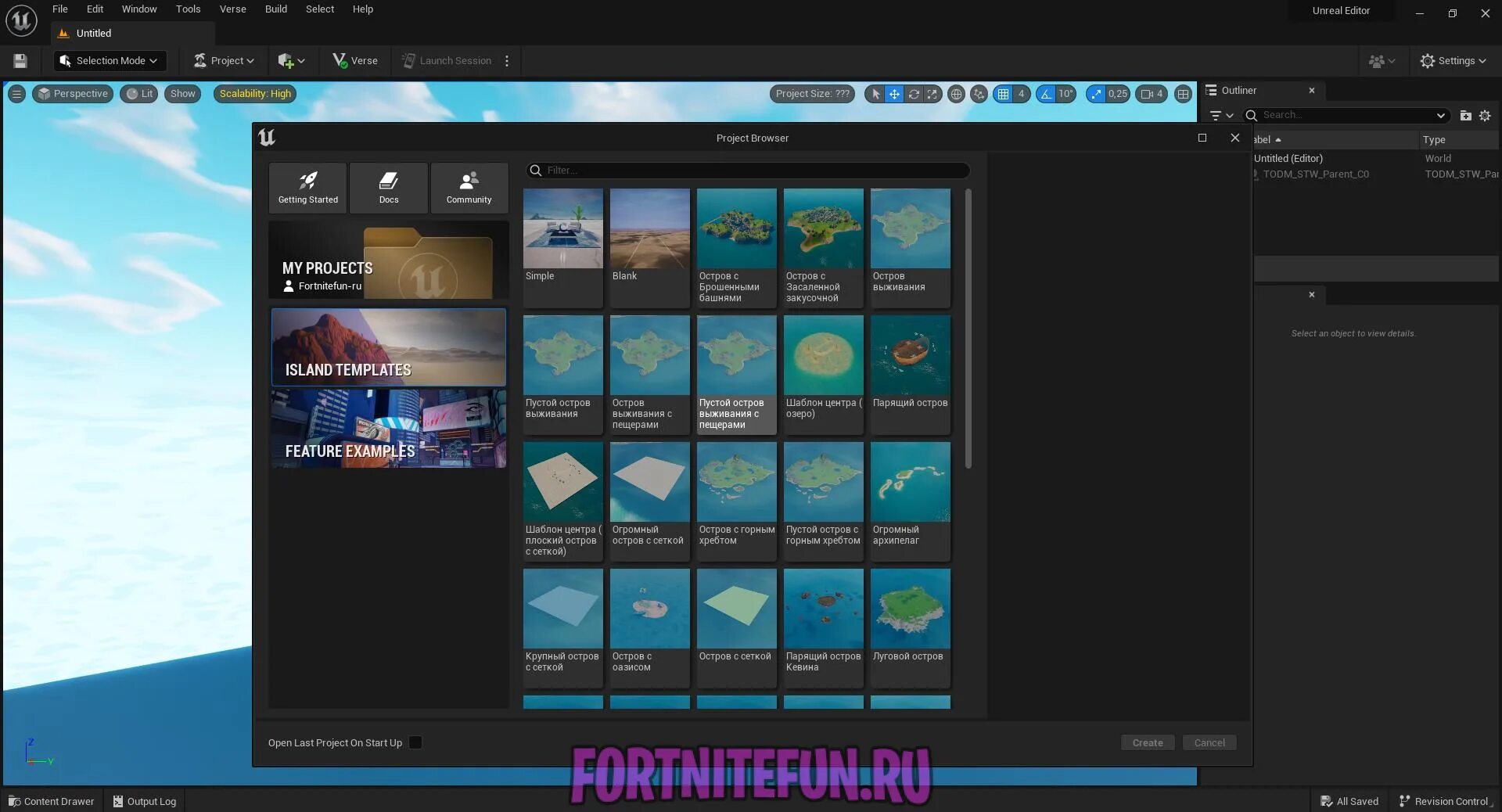
Task: Open the Window menu
Action: 139,9
